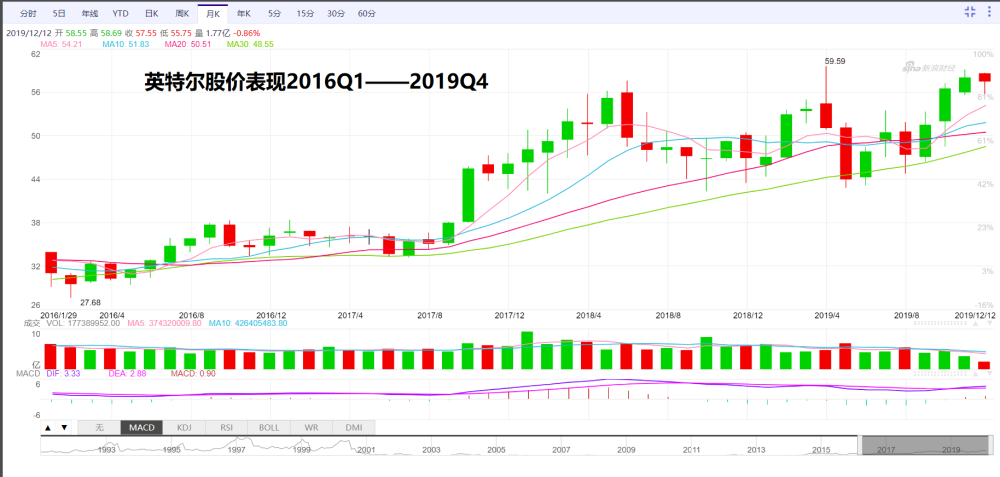The height and width of the screenshot is (477, 1000).
Task: Click the tall green candle after 2017/8
Action: 468,194
